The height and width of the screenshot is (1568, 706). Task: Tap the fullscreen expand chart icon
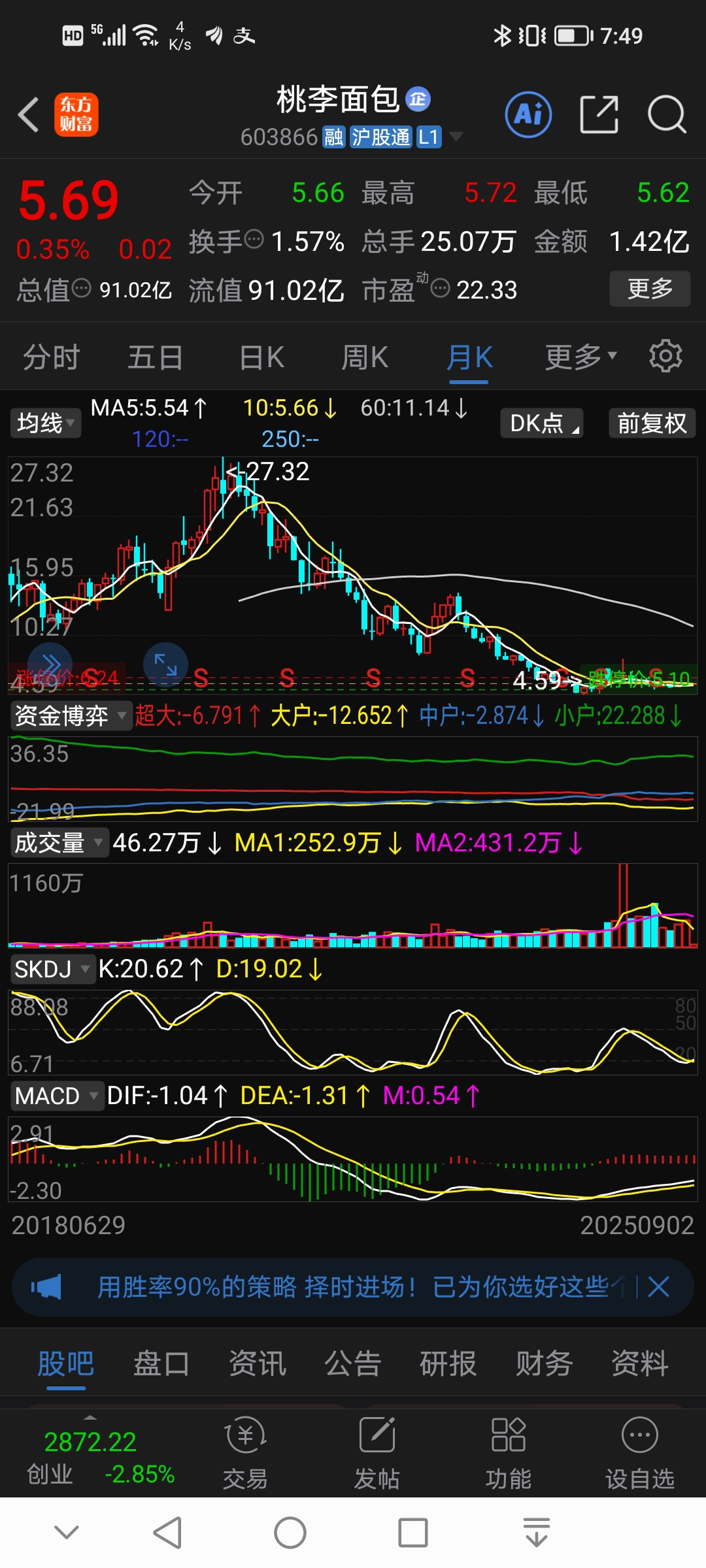click(165, 665)
